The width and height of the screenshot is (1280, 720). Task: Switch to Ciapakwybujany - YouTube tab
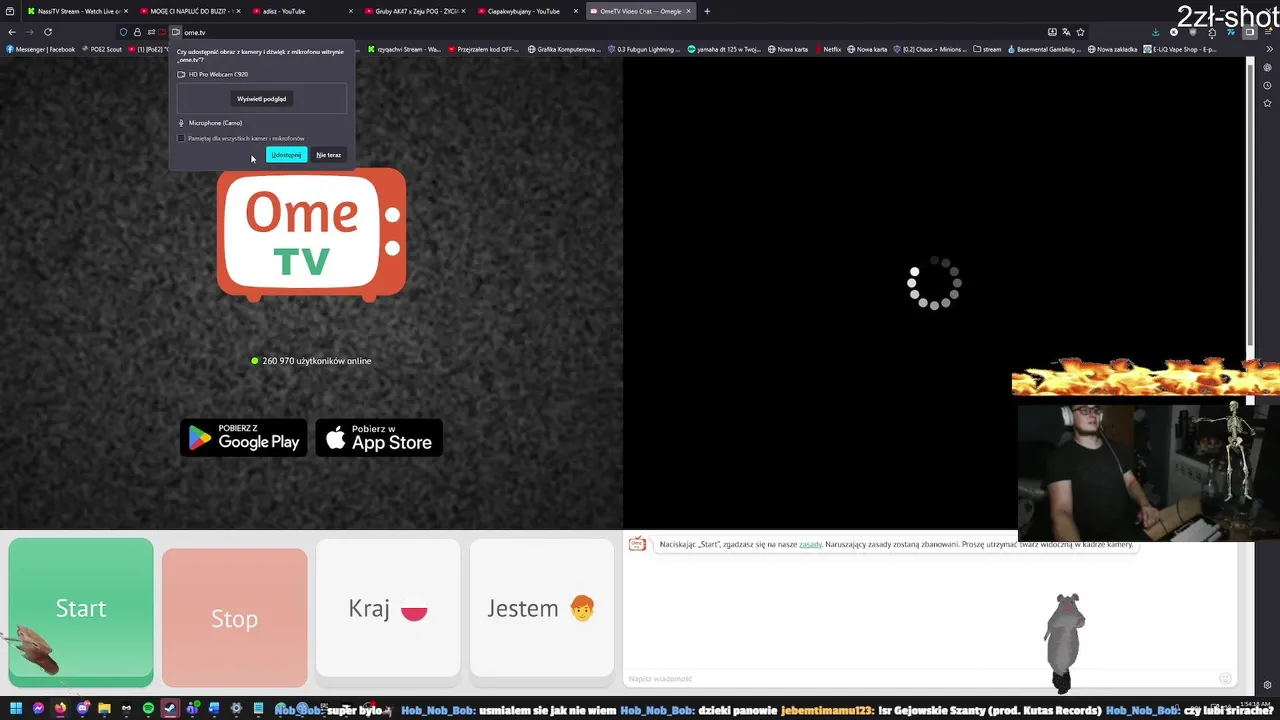525,11
